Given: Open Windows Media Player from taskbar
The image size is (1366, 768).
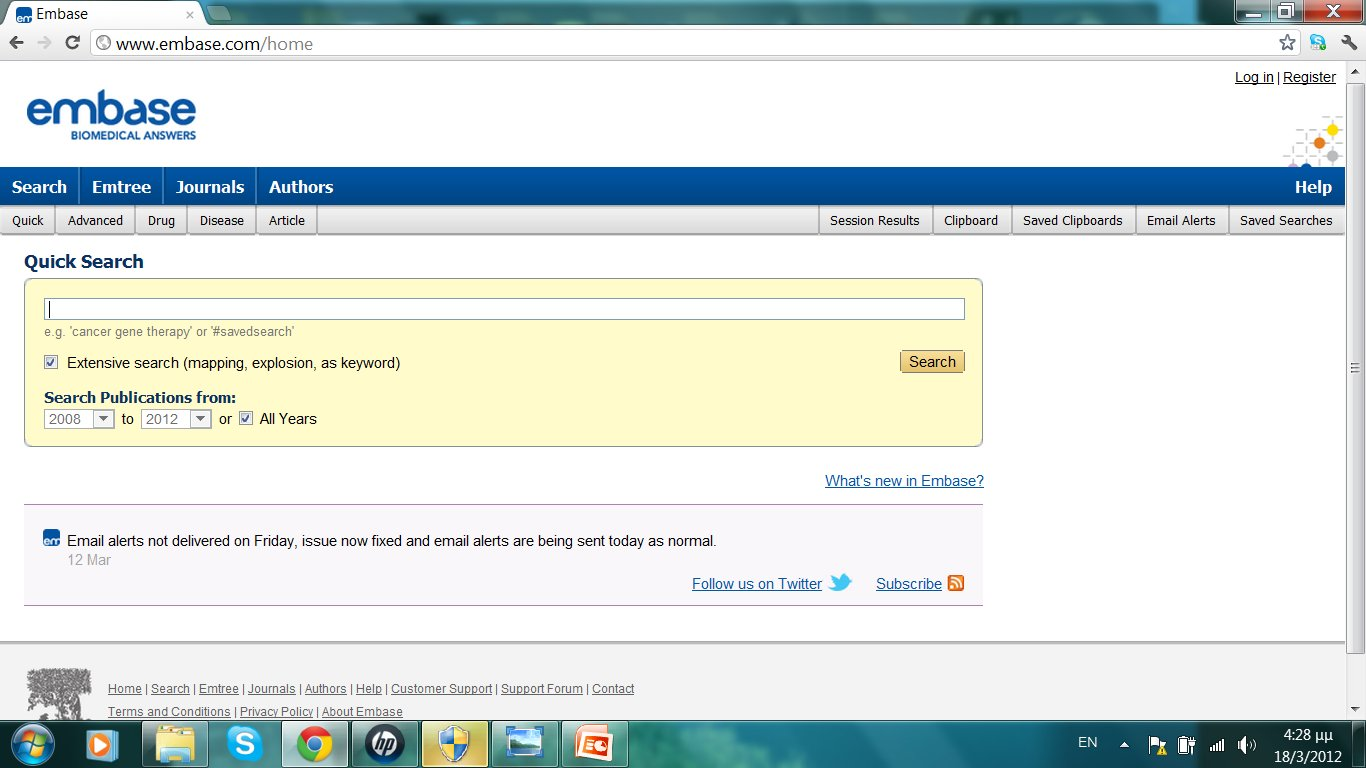Looking at the screenshot, I should coord(102,744).
